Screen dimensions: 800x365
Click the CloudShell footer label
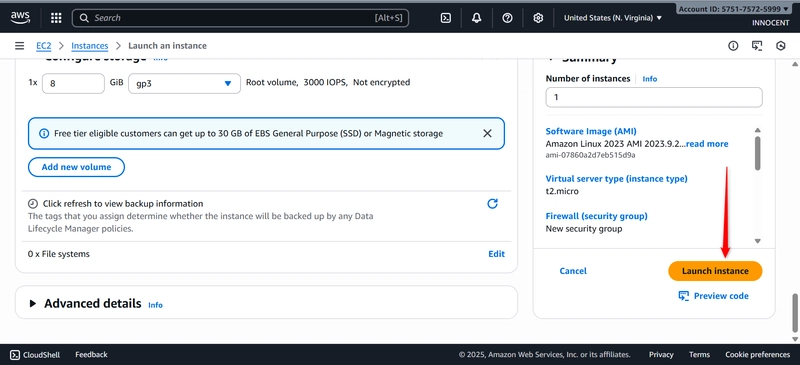click(41, 354)
